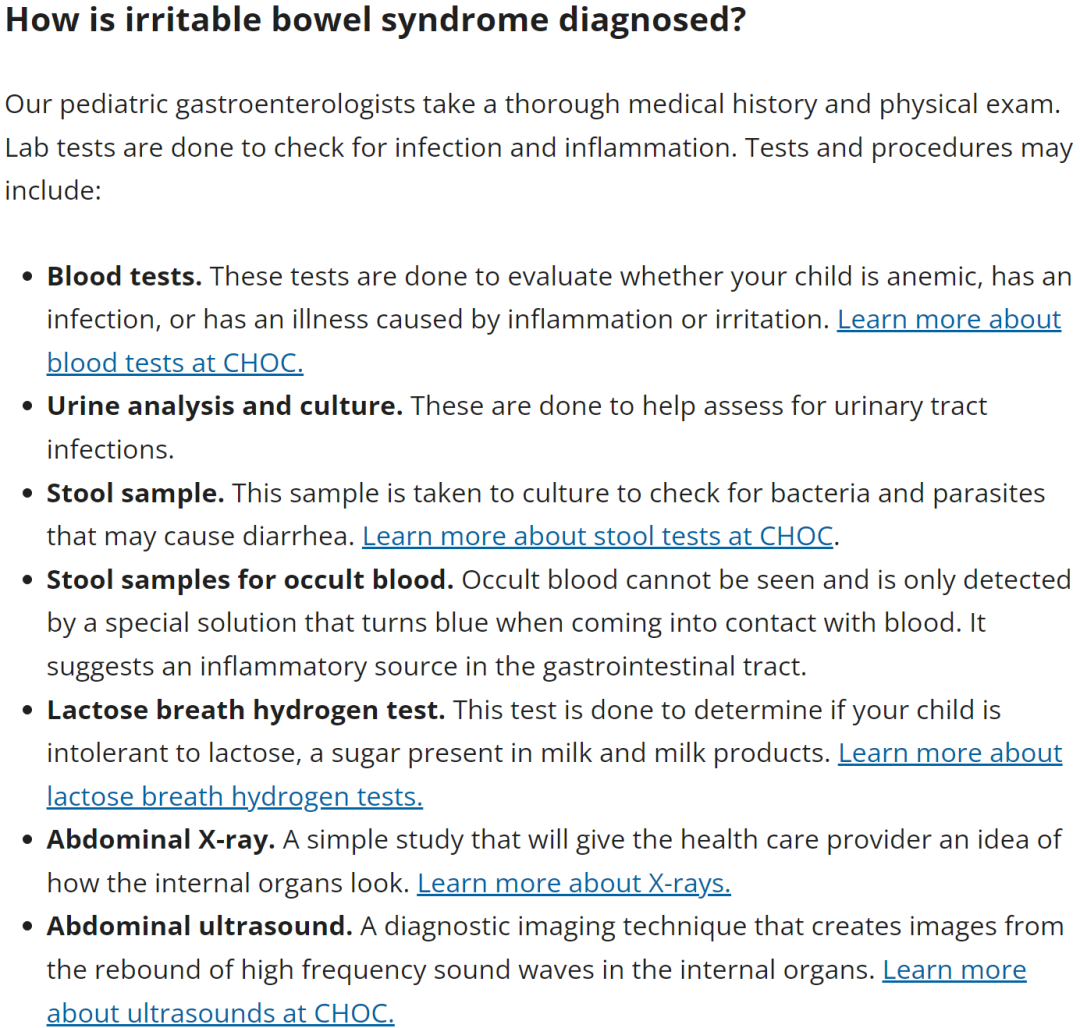This screenshot has width=1080, height=1028.
Task: Click the irritable bowel syndrome diagnosed heading
Action: click(x=375, y=19)
